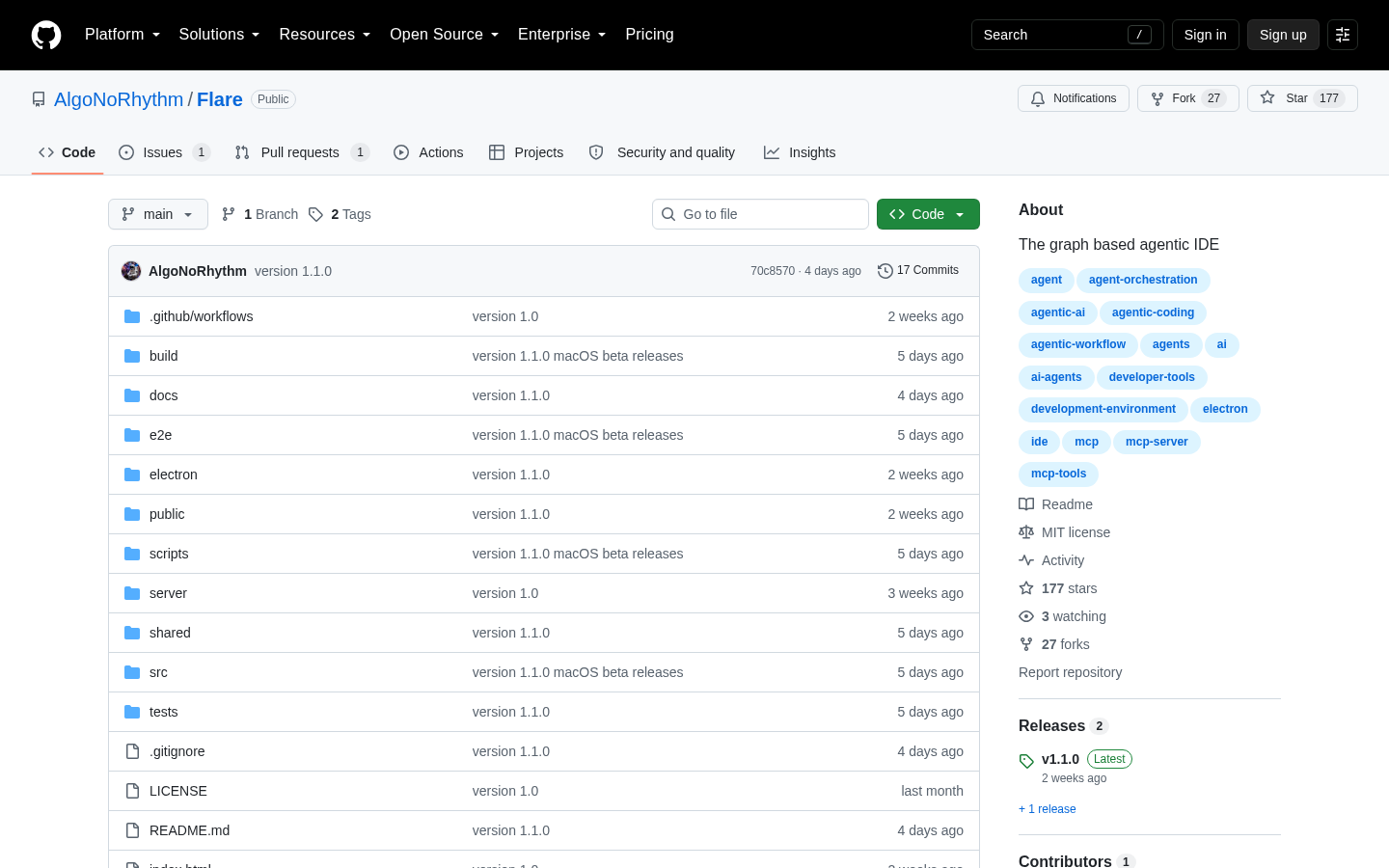This screenshot has width=1389, height=868.
Task: Open the + 1 release link
Action: pyautogui.click(x=1048, y=809)
